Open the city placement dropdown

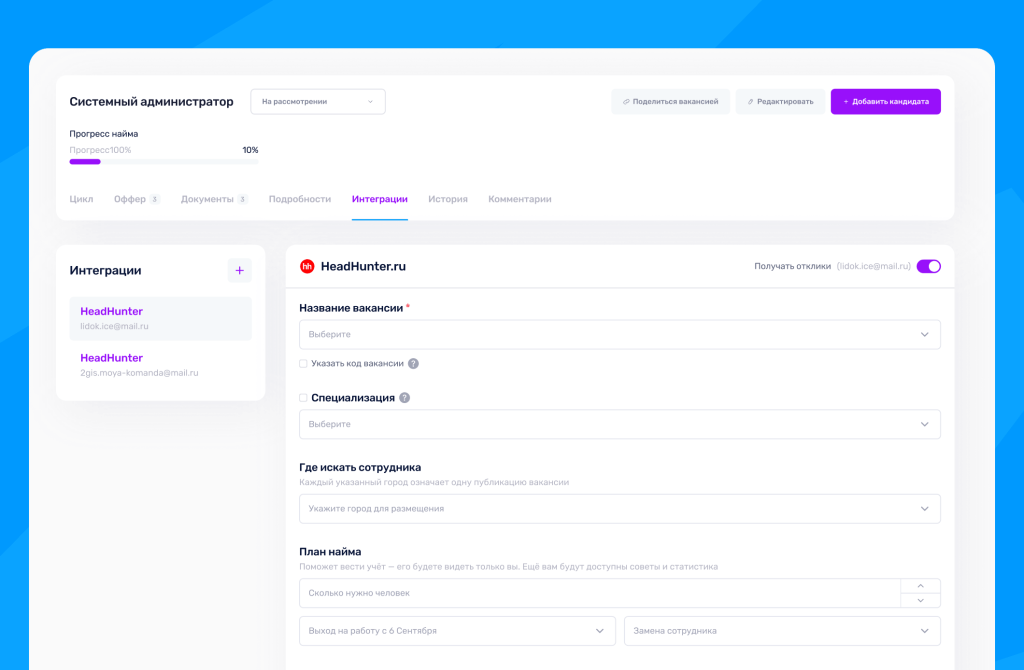point(620,509)
